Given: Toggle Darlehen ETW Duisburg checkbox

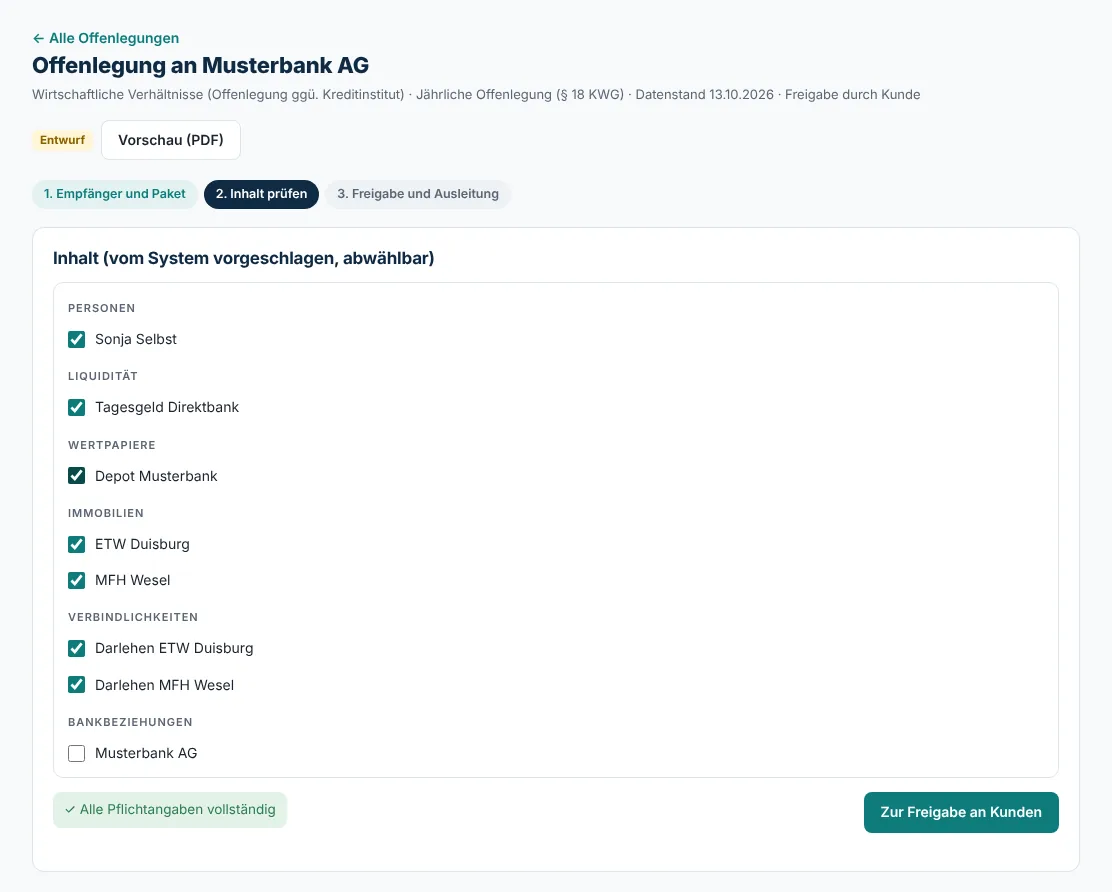Looking at the screenshot, I should point(77,649).
